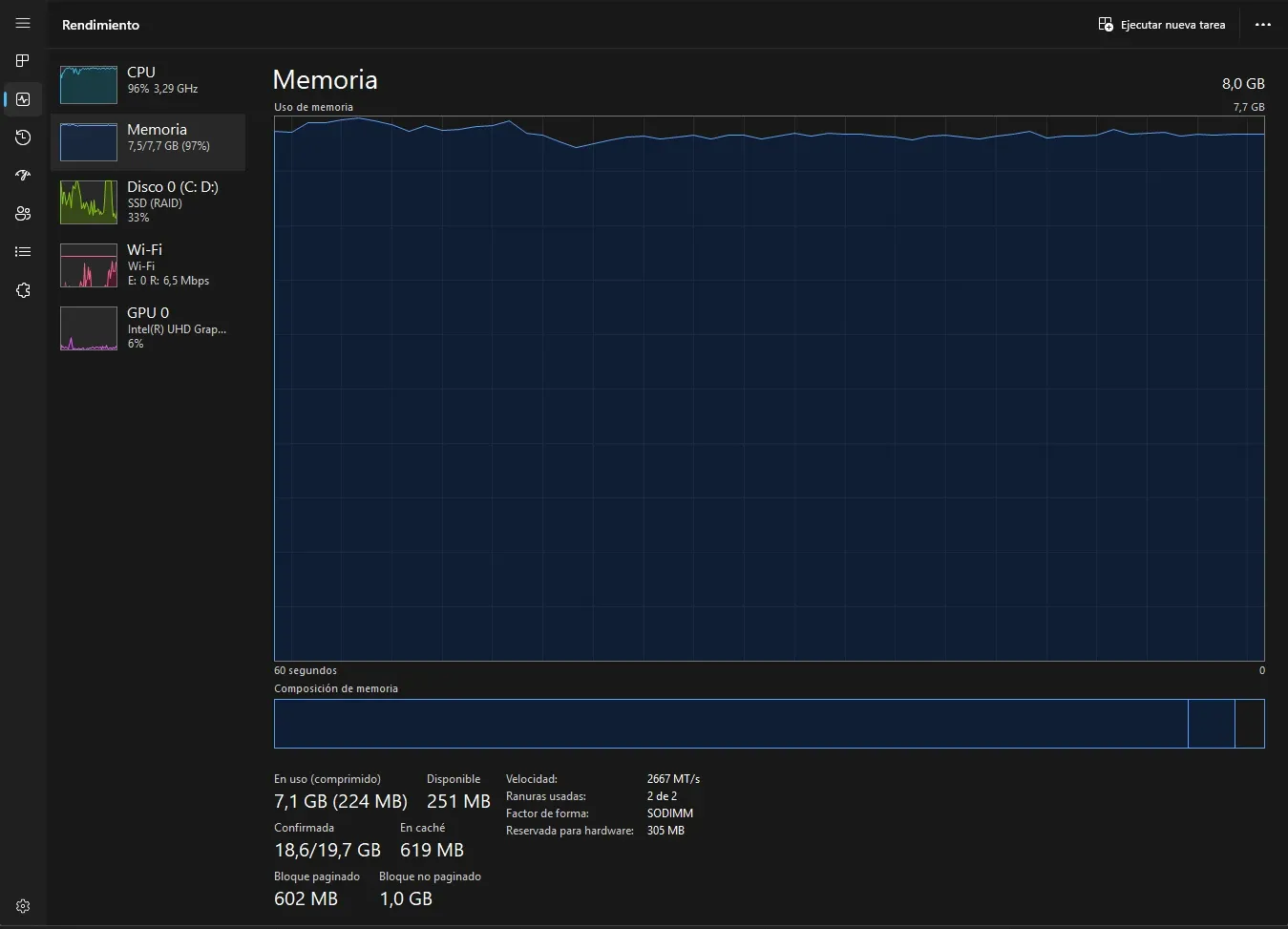Open the three-dots more options menu

coord(1263,25)
